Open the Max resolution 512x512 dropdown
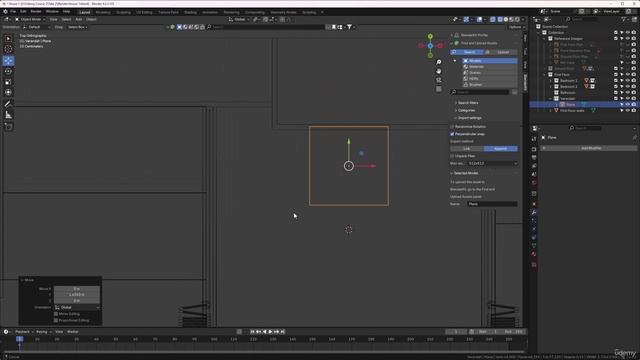640x360 pixels. [x=492, y=163]
